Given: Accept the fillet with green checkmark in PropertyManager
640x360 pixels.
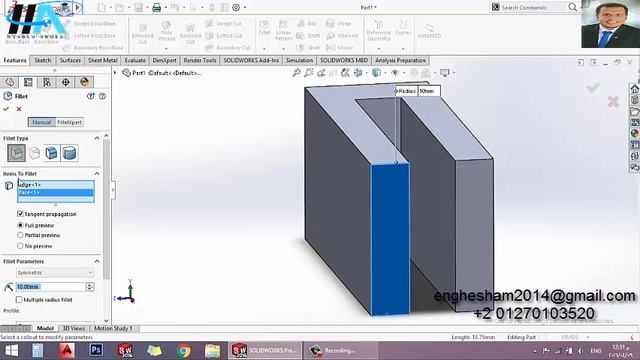Looking at the screenshot, I should (6, 109).
